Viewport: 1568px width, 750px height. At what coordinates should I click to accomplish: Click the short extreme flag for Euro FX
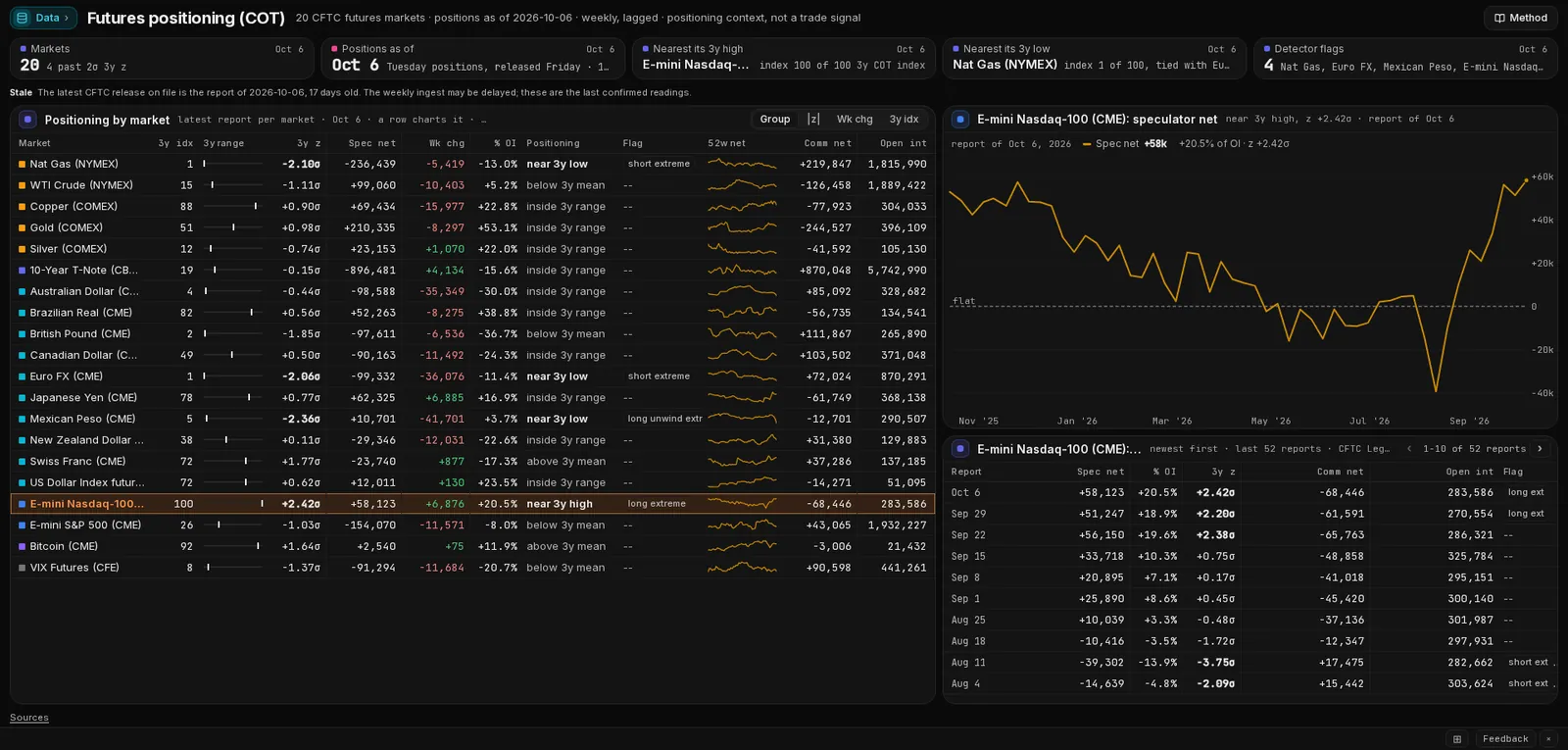pyautogui.click(x=659, y=376)
